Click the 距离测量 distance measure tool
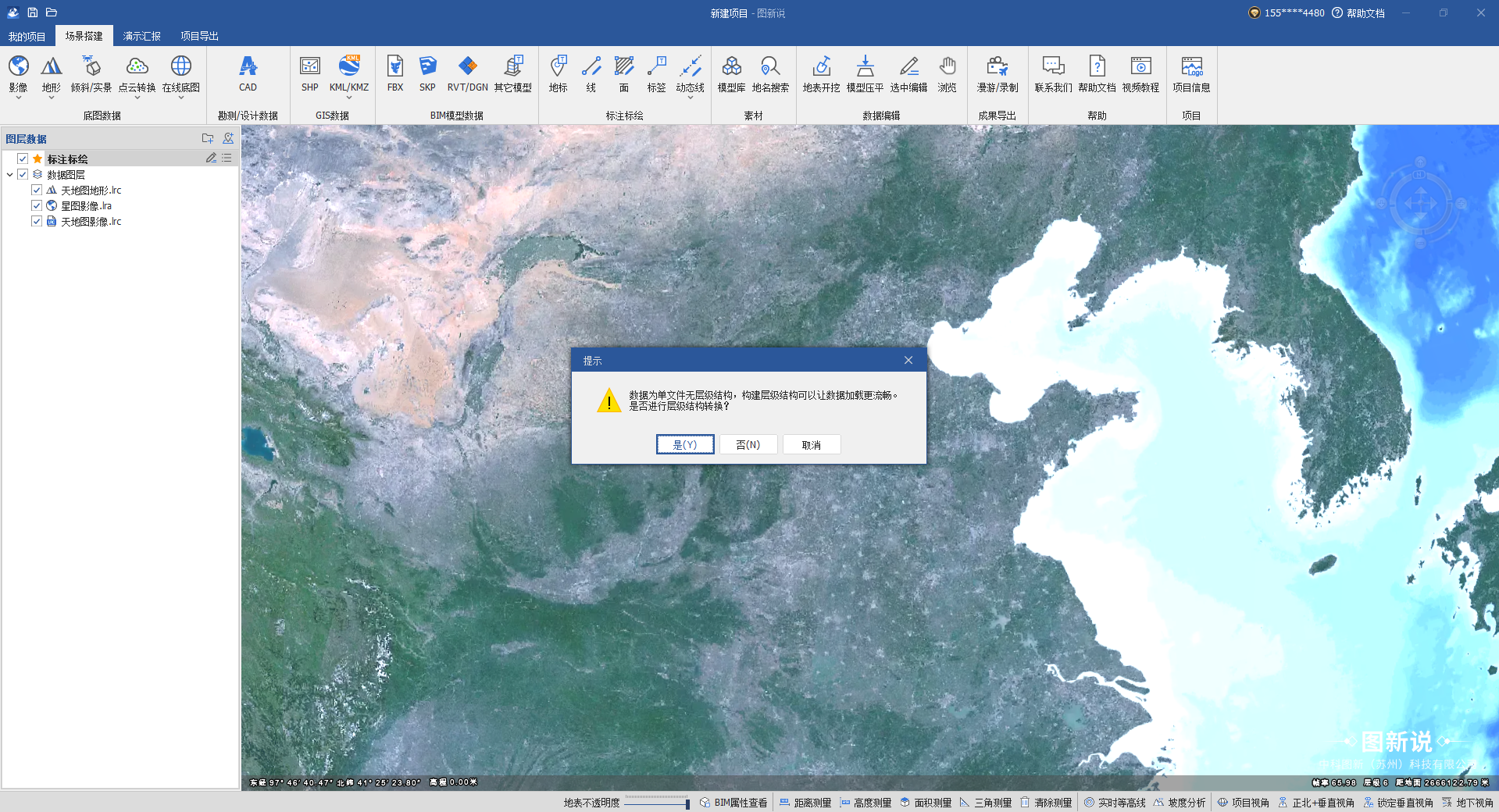 (805, 803)
